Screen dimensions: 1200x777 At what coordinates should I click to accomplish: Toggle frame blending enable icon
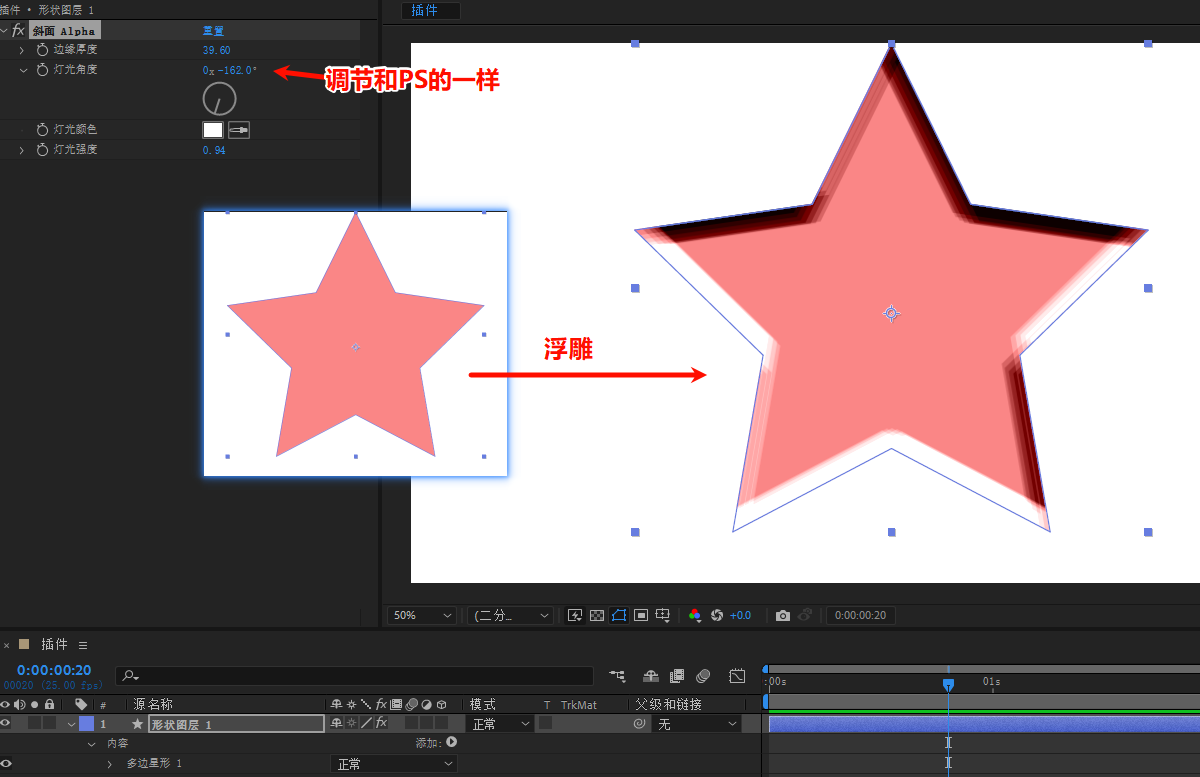(677, 677)
